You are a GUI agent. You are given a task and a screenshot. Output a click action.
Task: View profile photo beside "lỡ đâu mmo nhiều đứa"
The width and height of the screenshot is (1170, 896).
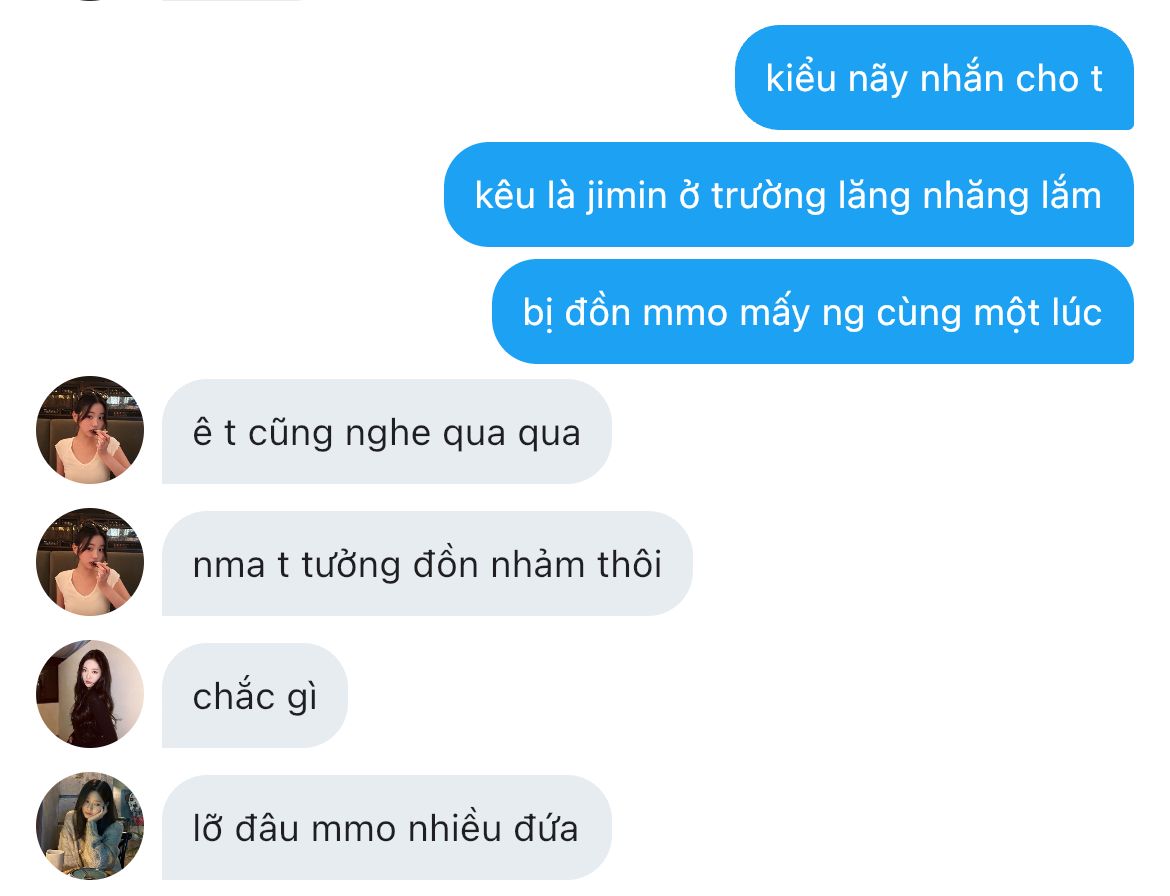(90, 826)
